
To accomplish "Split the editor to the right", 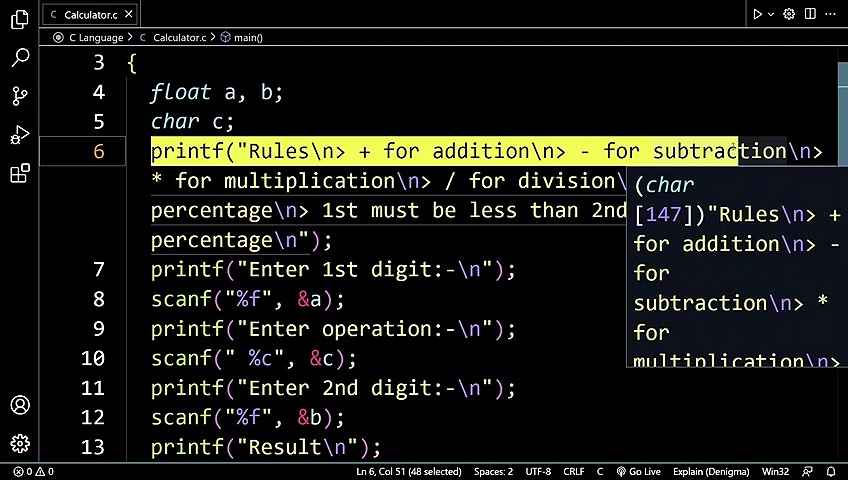I will [x=810, y=14].
